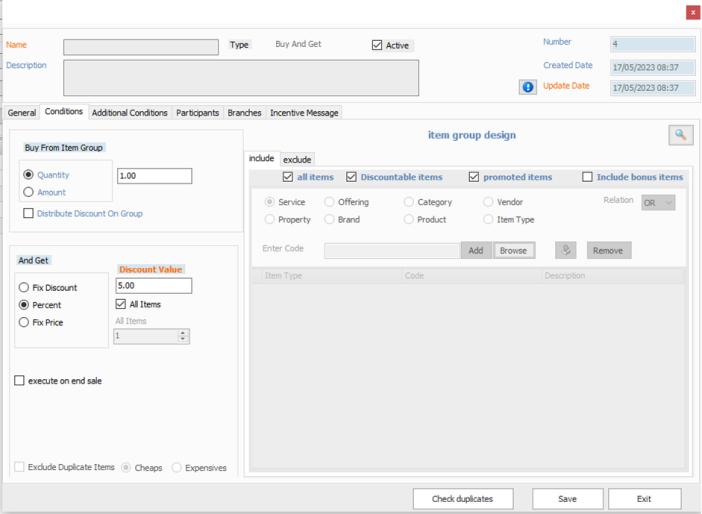702x514 pixels.
Task: Click the gray icon button left of Remove
Action: tap(565, 250)
